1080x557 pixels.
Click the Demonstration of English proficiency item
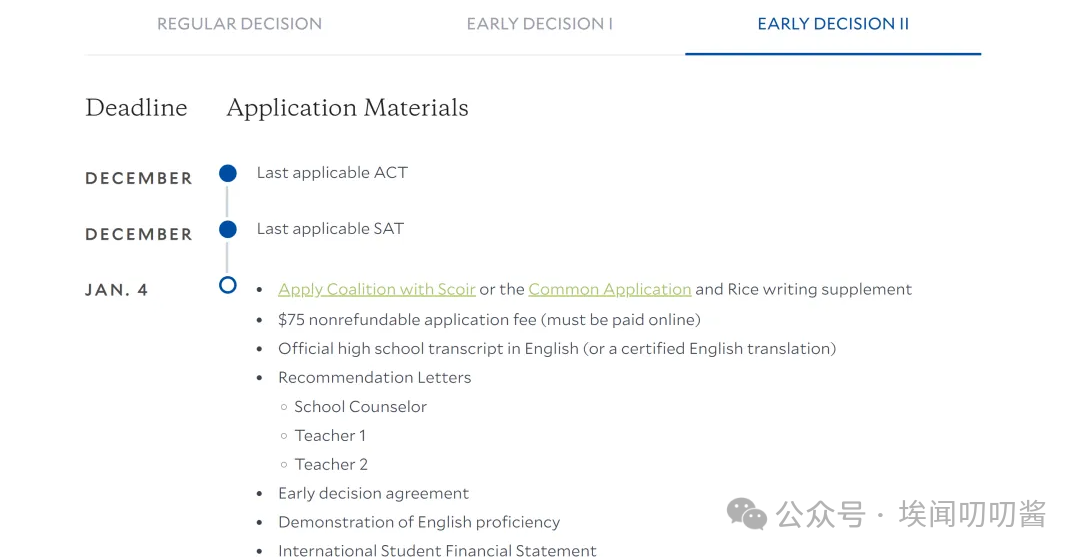(x=418, y=522)
